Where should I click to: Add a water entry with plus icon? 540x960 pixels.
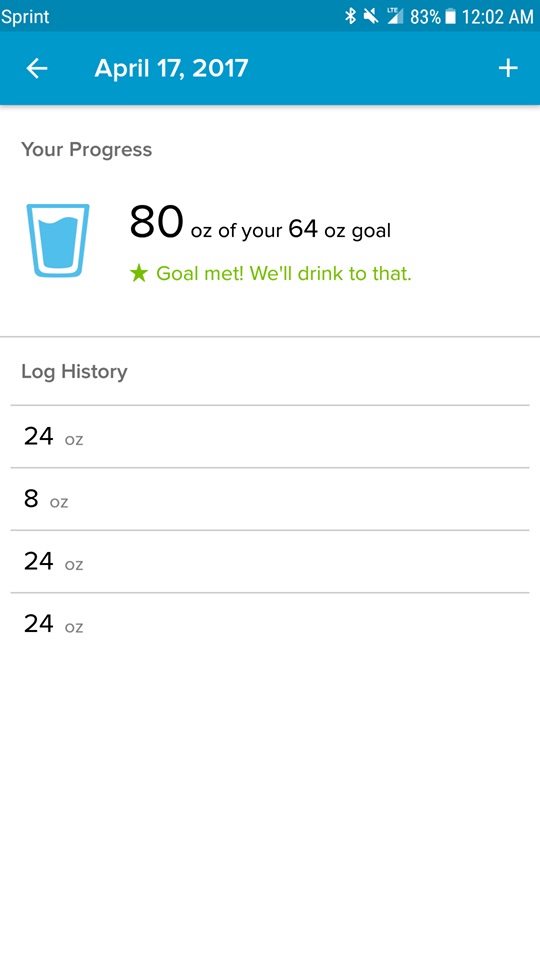pos(508,69)
